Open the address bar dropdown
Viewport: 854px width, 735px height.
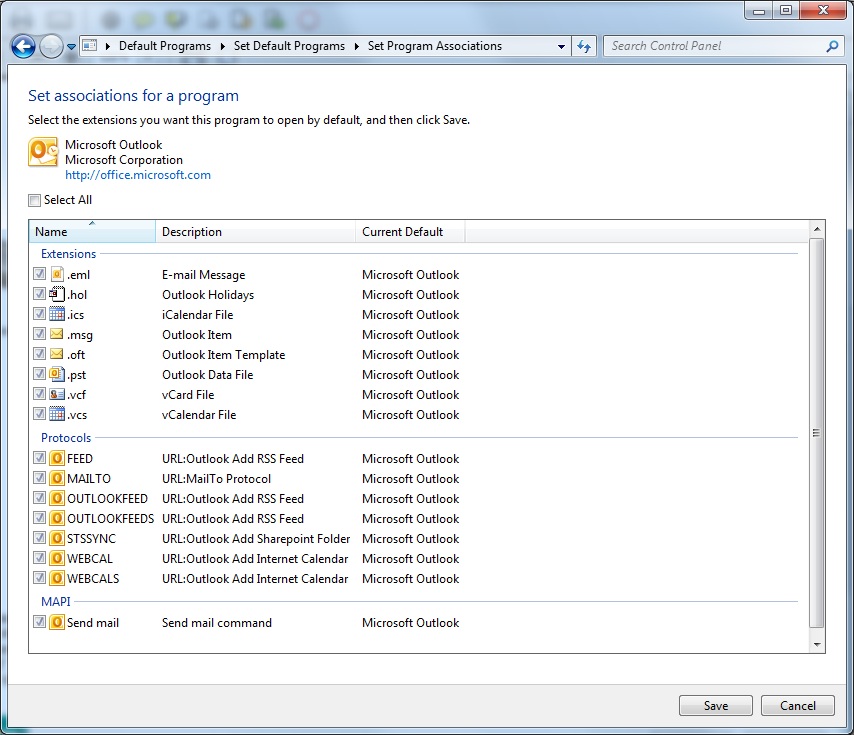(561, 46)
